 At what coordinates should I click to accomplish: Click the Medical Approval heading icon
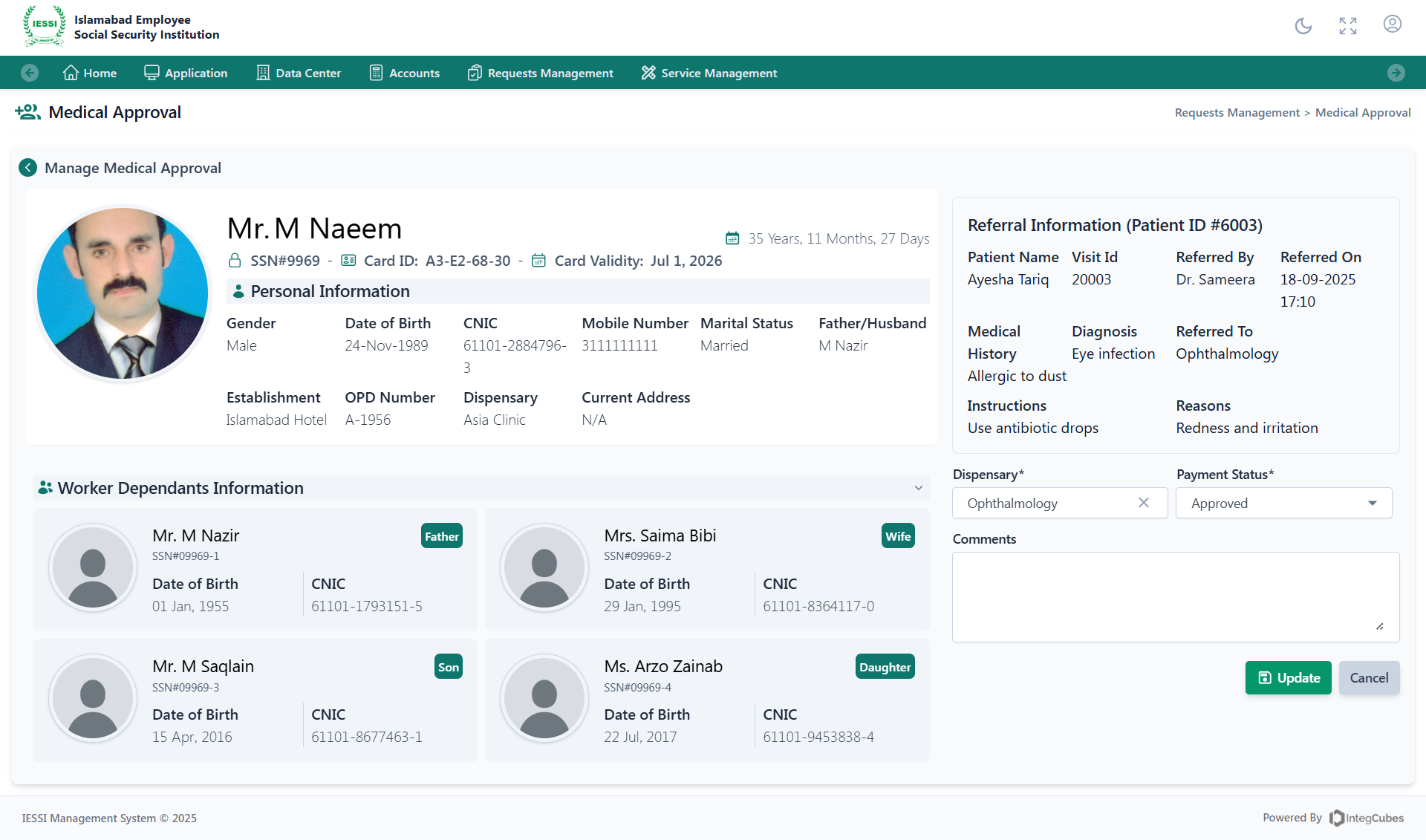27,112
